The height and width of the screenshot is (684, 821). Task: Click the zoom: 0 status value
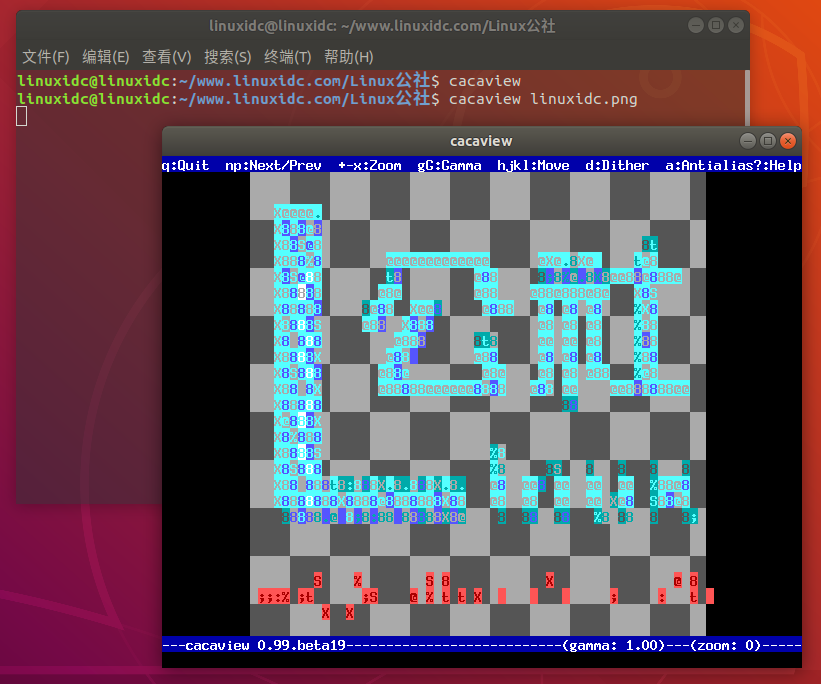pos(725,645)
